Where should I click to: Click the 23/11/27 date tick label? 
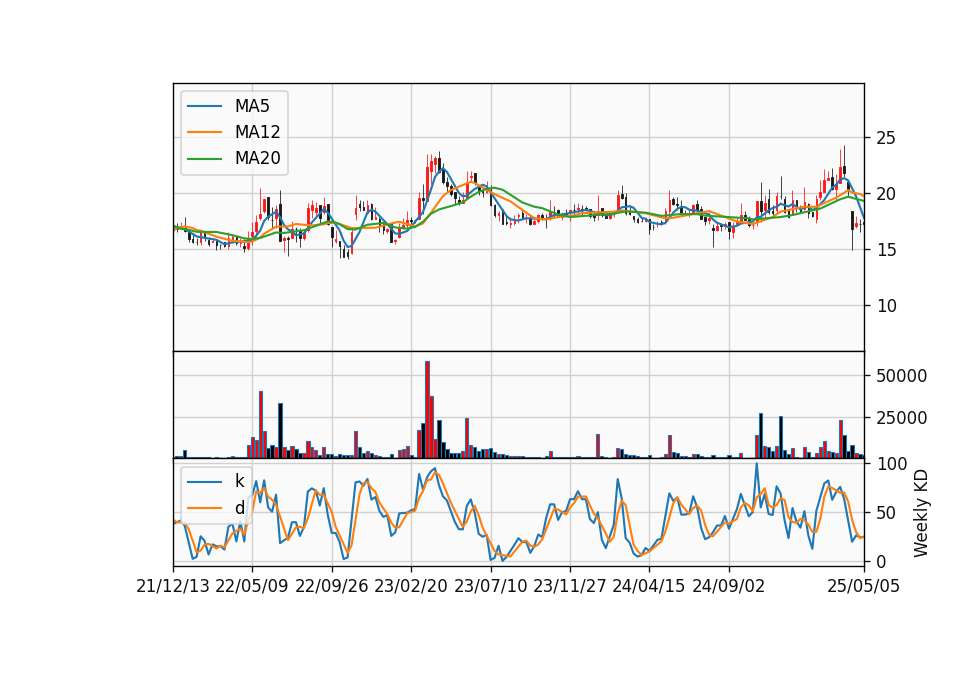(x=570, y=586)
